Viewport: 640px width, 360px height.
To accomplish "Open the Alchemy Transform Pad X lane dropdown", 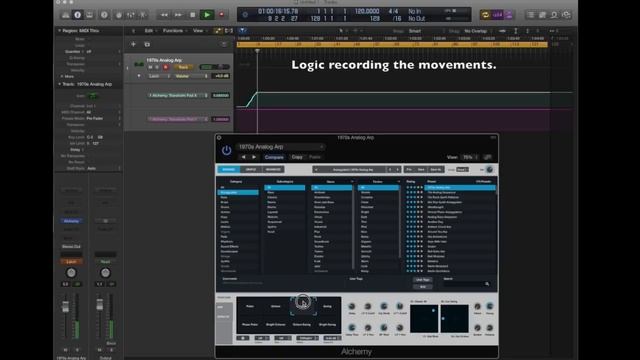I will point(178,96).
